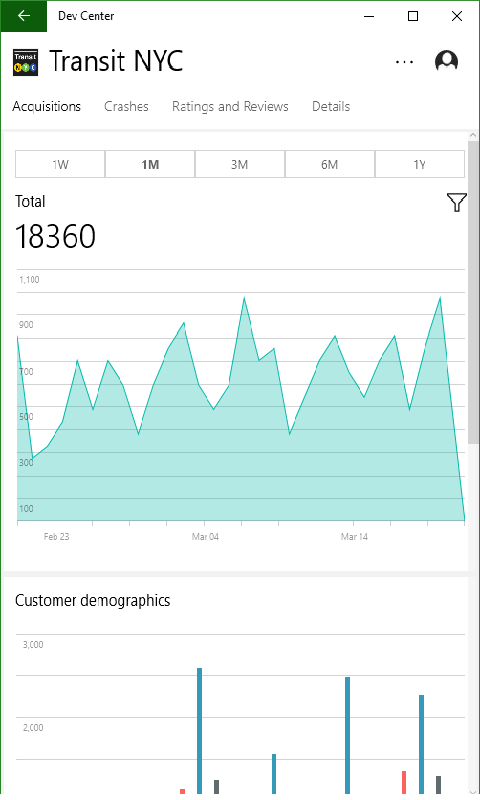Go back with the arrow button
The height and width of the screenshot is (800, 480).
[x=23, y=16]
